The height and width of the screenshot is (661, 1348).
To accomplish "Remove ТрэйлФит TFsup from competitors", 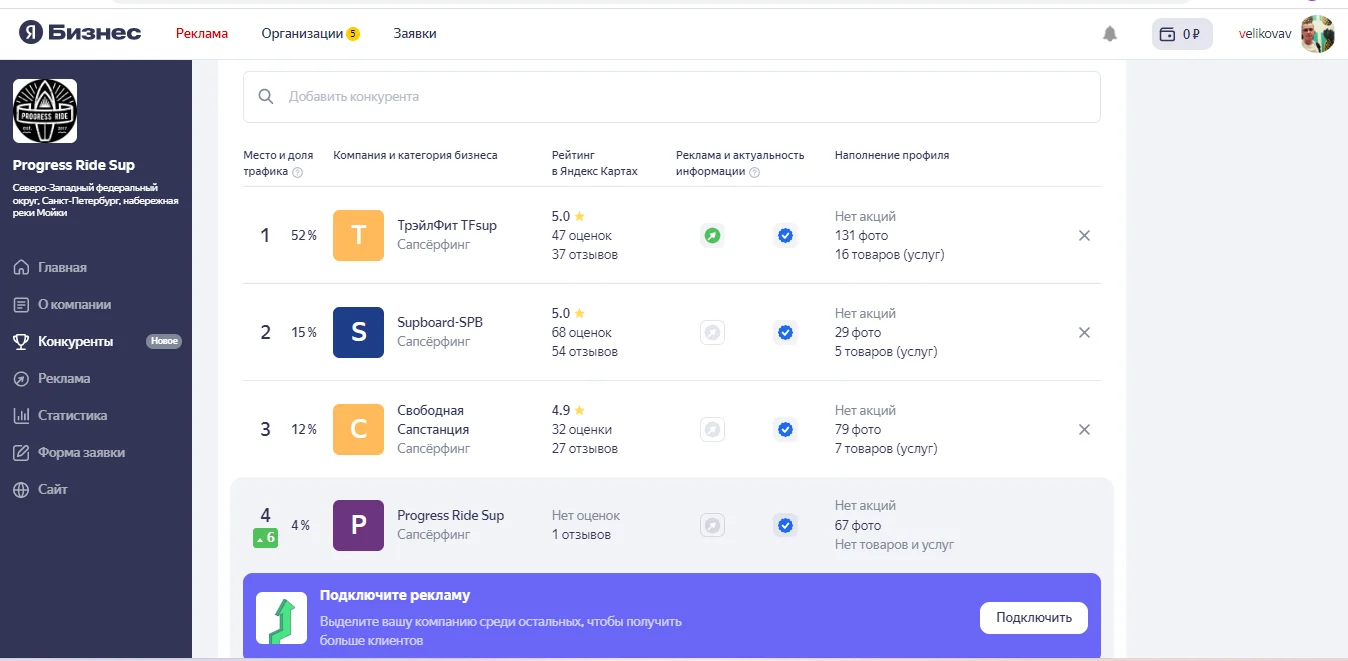I will tap(1084, 236).
